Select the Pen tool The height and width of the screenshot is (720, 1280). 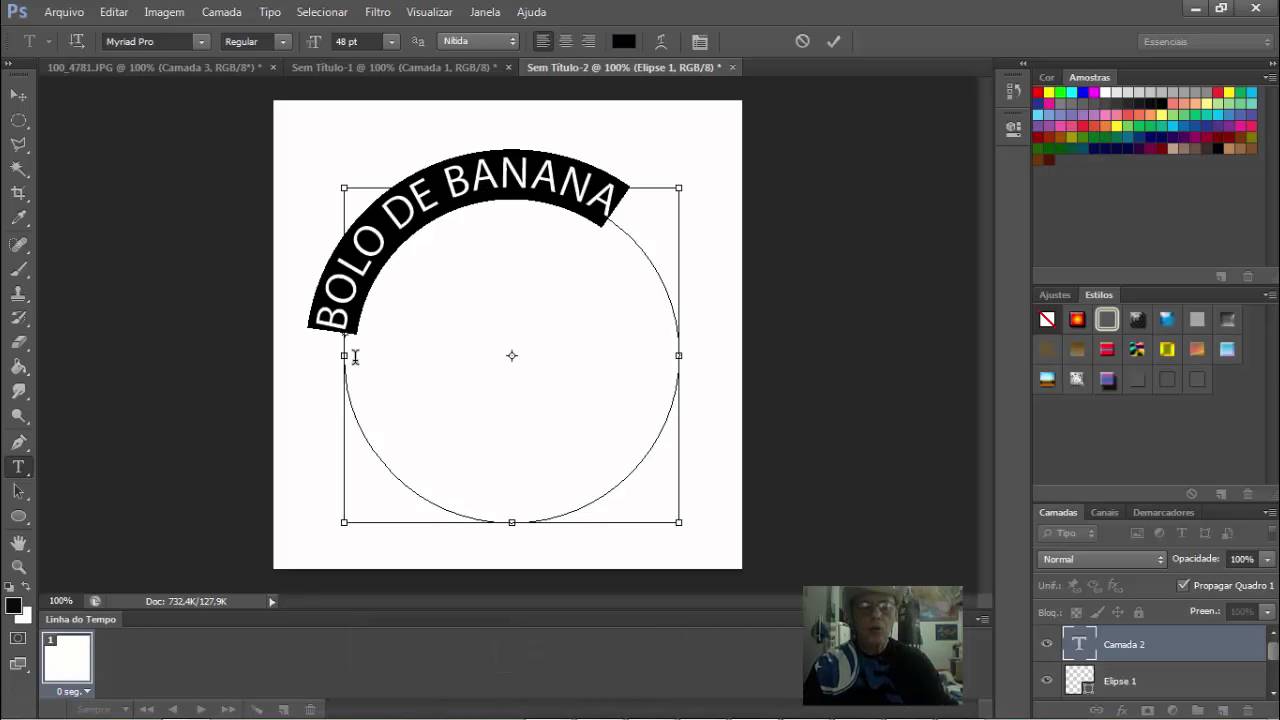(18, 442)
